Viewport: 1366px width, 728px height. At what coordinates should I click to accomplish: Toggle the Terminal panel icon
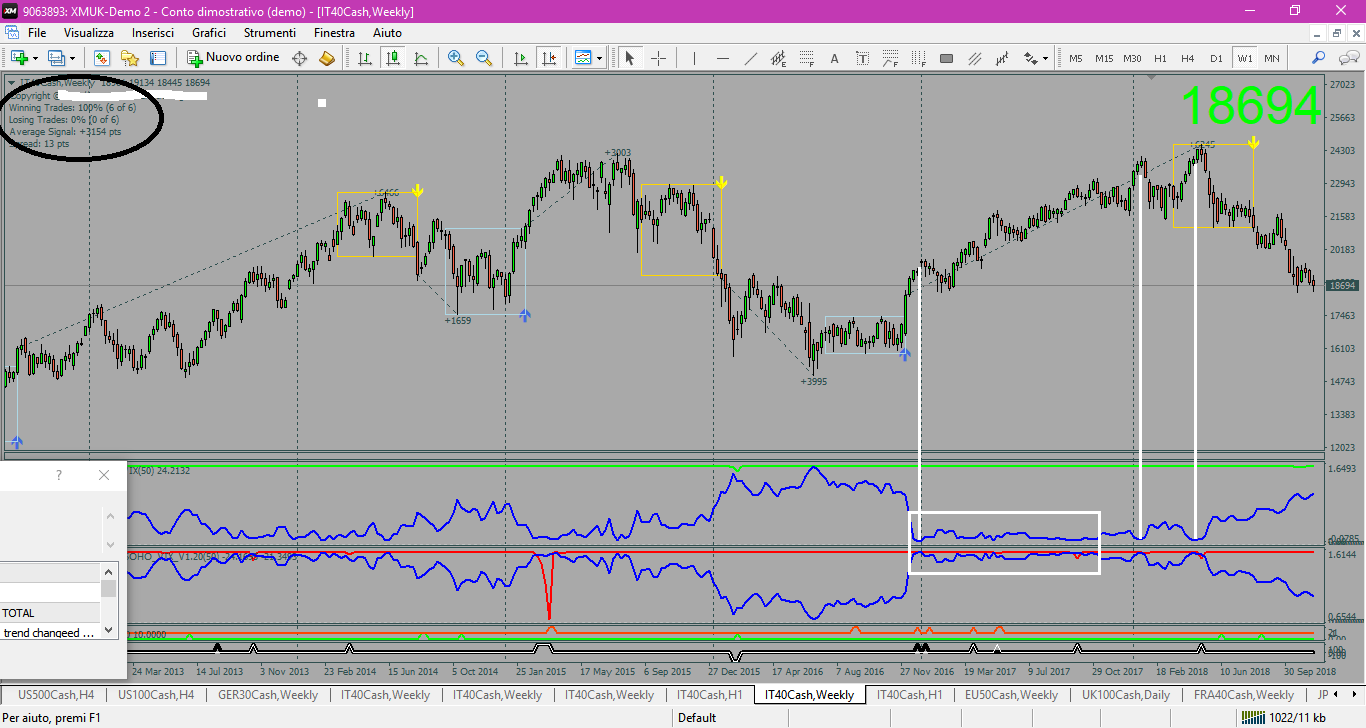coord(158,58)
